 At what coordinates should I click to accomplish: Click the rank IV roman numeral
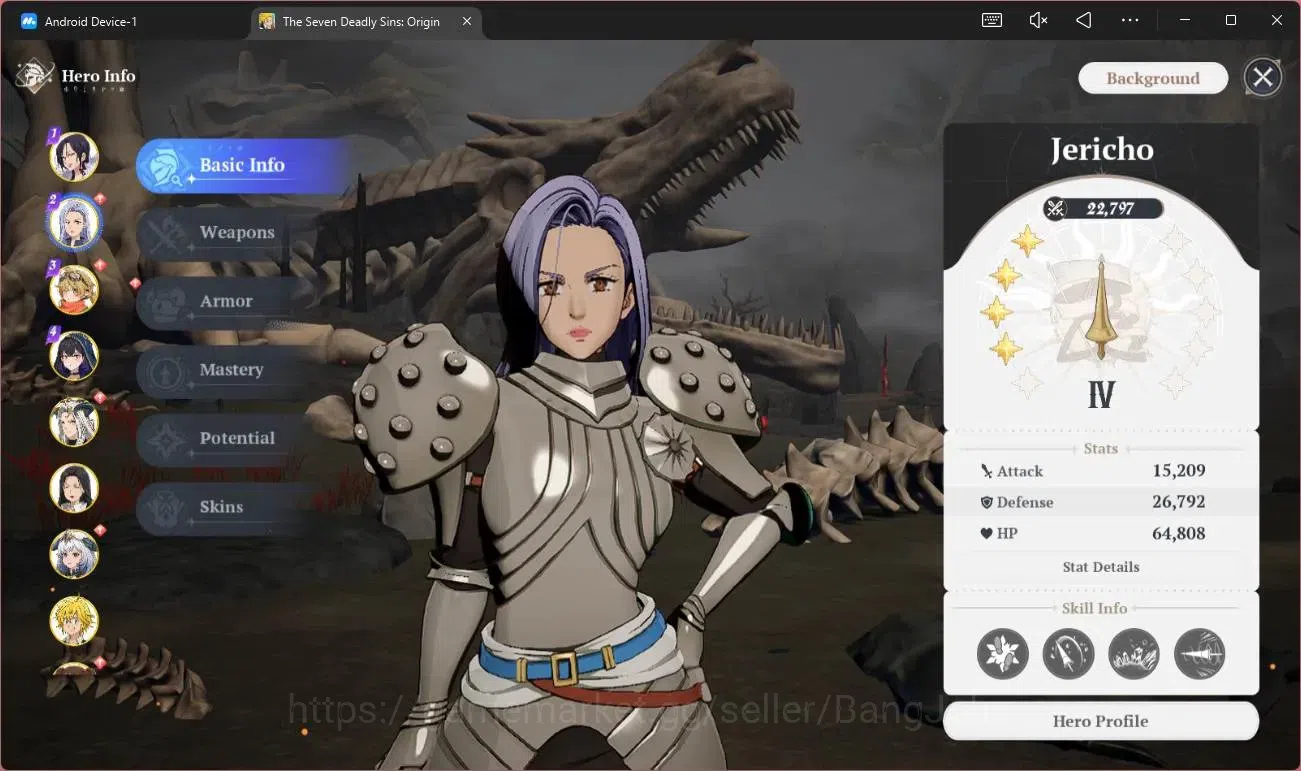click(x=1101, y=395)
